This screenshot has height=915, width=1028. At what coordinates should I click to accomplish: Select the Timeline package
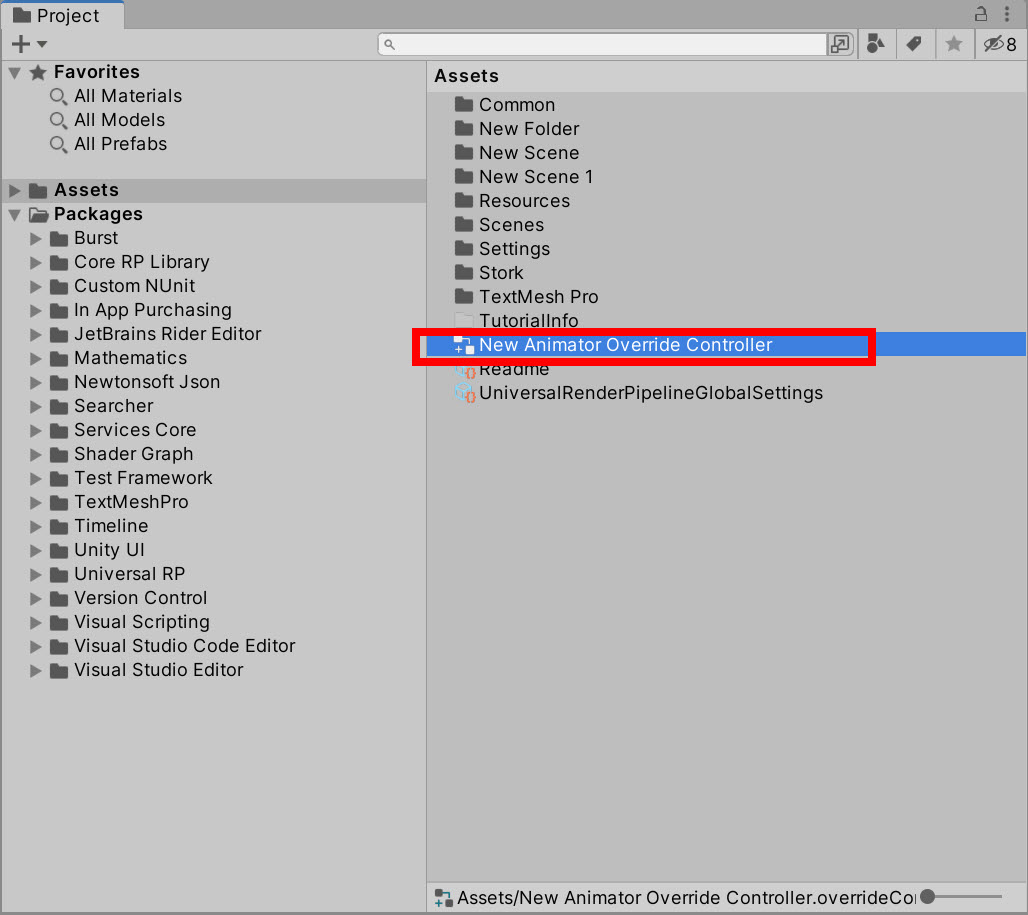(111, 526)
